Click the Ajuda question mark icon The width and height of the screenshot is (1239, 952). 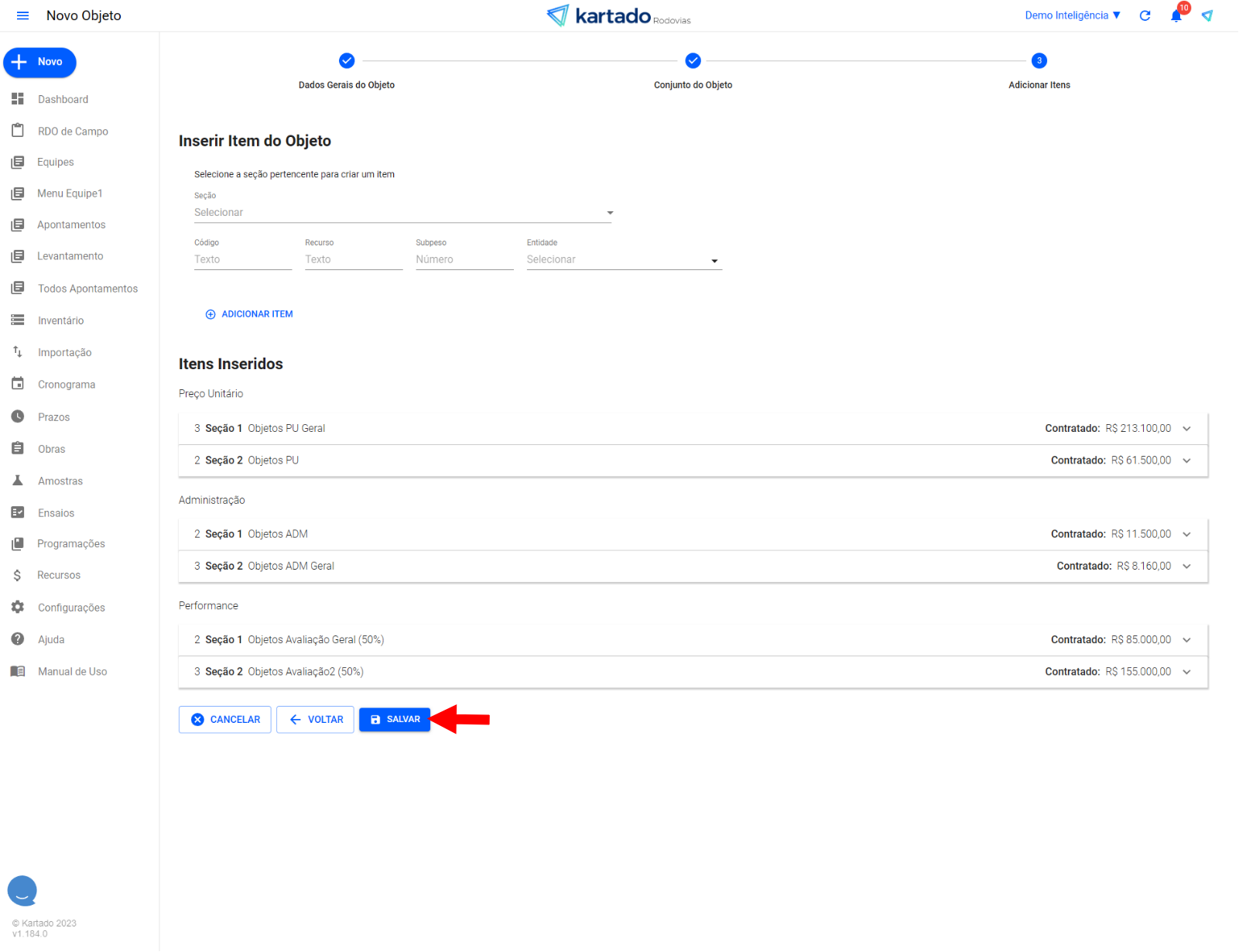pyautogui.click(x=18, y=639)
